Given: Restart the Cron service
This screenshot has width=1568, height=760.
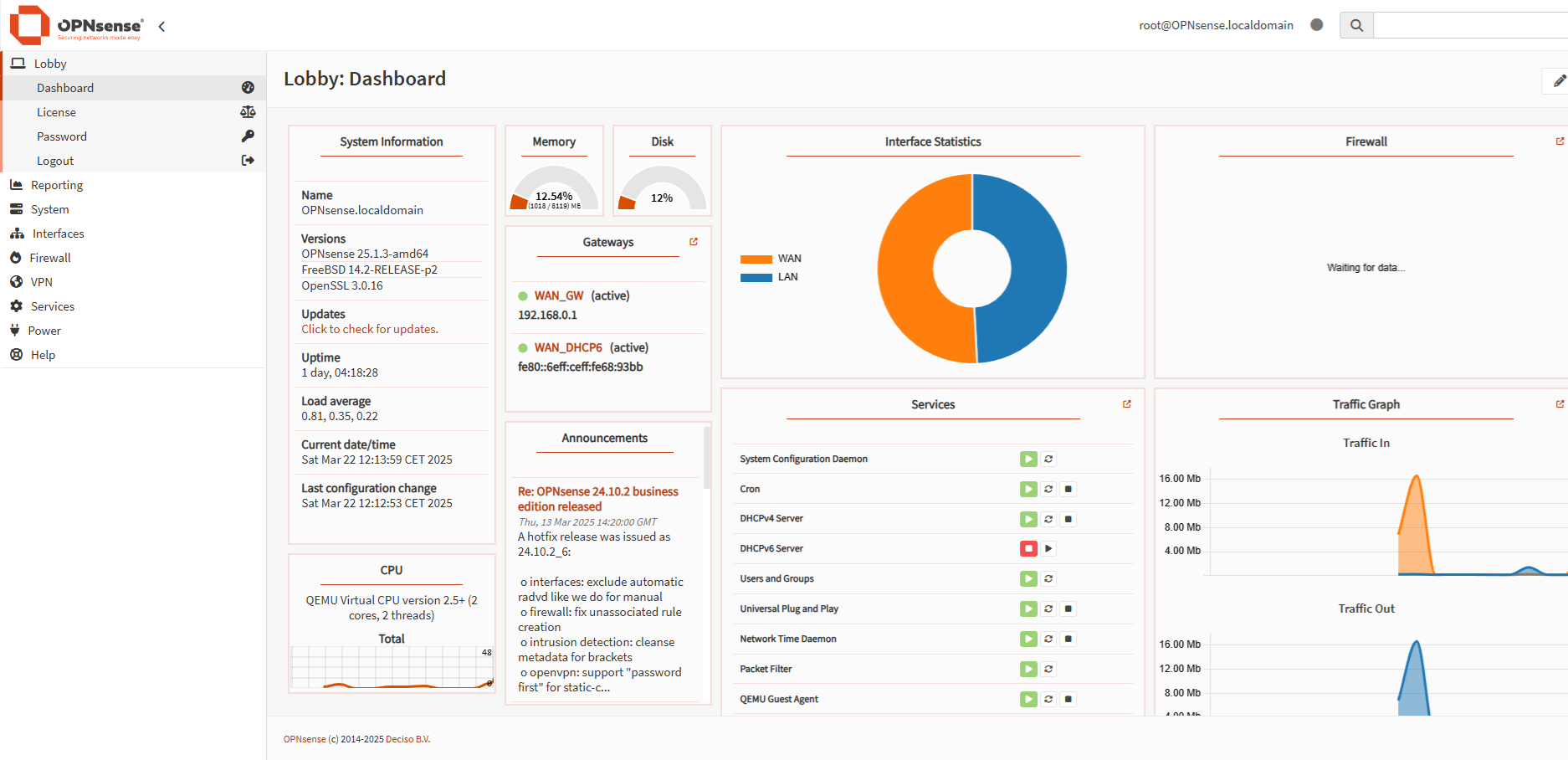Looking at the screenshot, I should [1048, 489].
